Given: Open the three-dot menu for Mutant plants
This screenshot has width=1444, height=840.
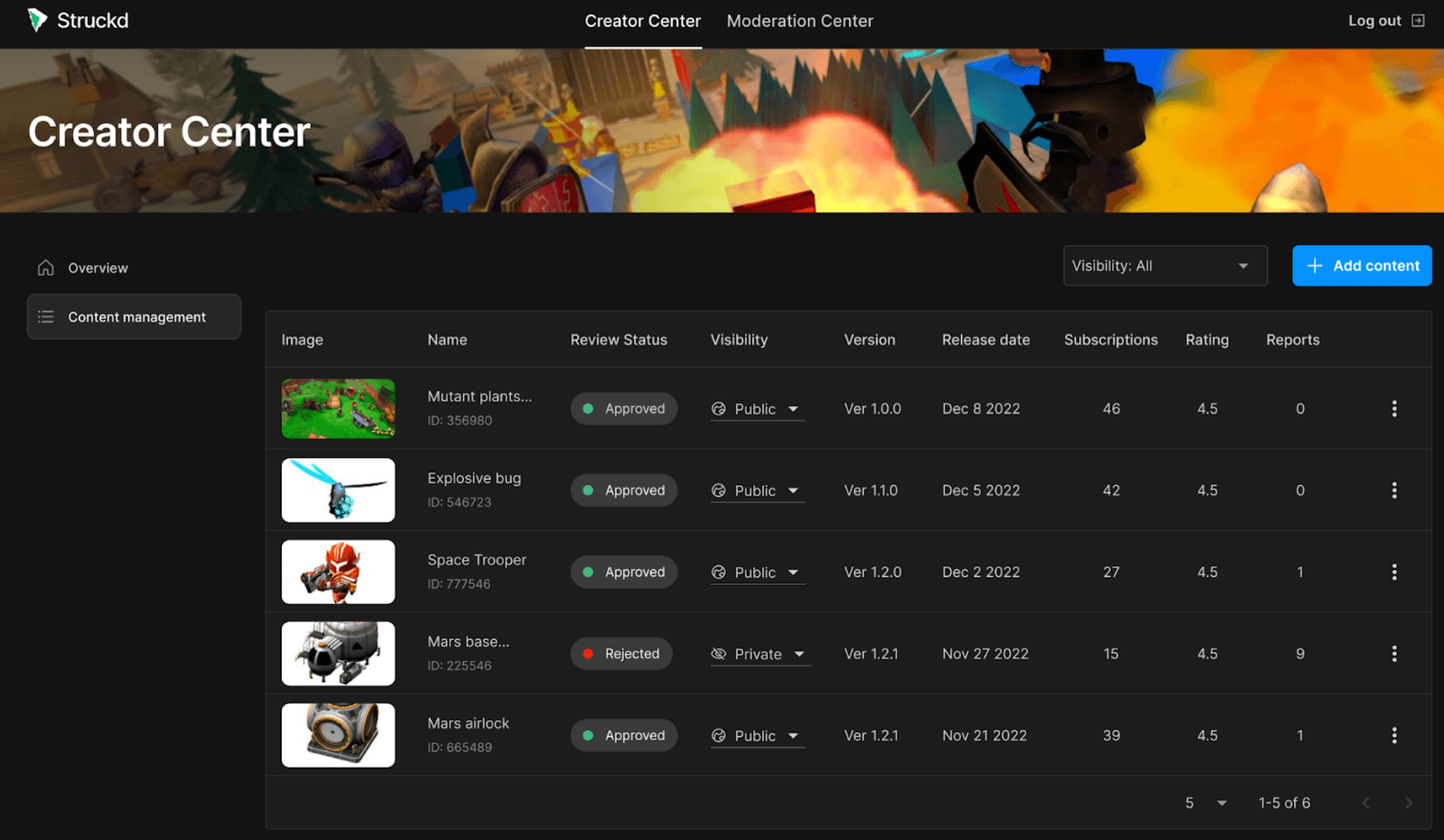Looking at the screenshot, I should [1394, 409].
